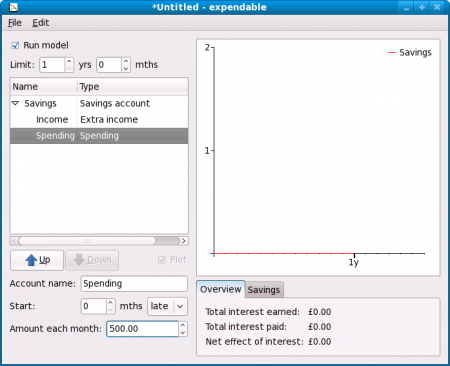Viewport: 450px width, 366px height.
Task: Click the 'Savings account' type cell
Action: [x=115, y=103]
